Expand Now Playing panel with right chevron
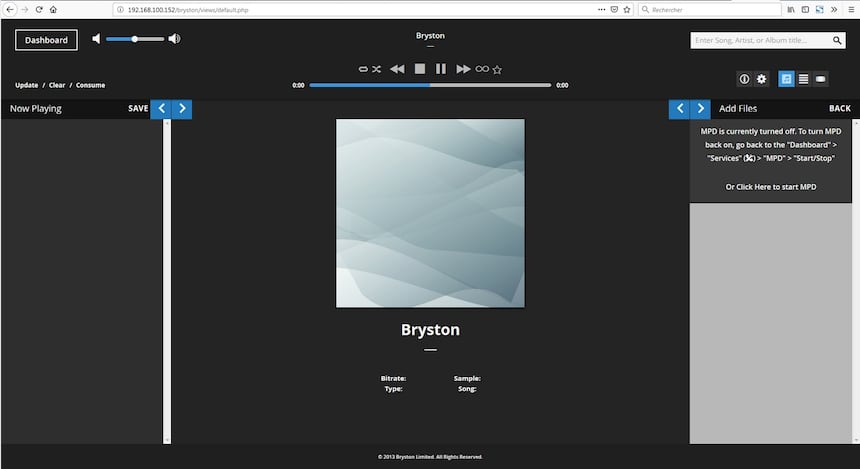Screen dimensions: 860x469 pos(182,109)
